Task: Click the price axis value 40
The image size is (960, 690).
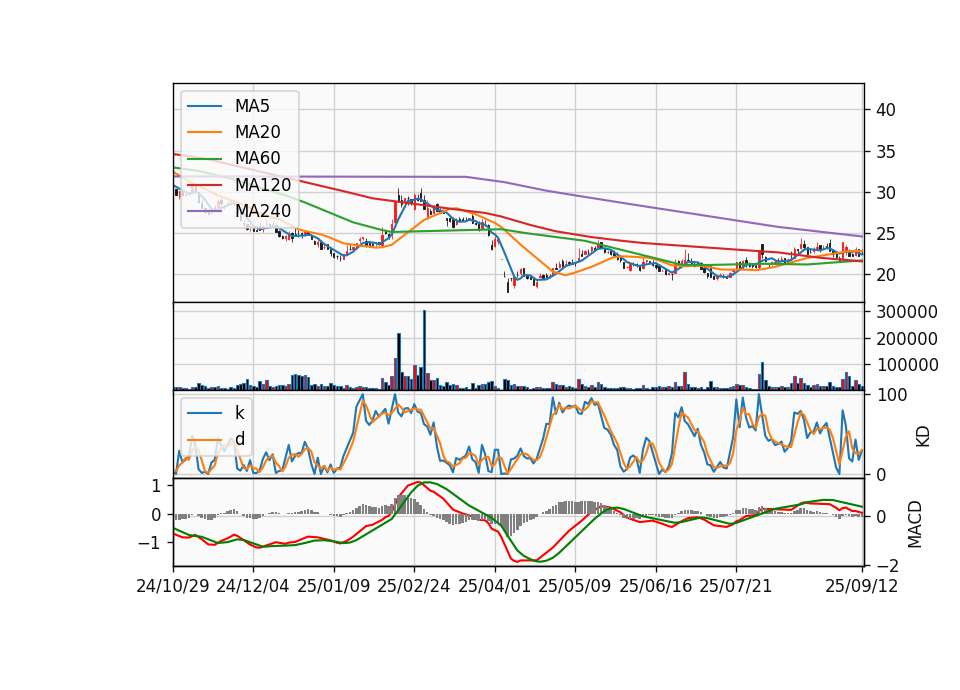Action: click(886, 110)
